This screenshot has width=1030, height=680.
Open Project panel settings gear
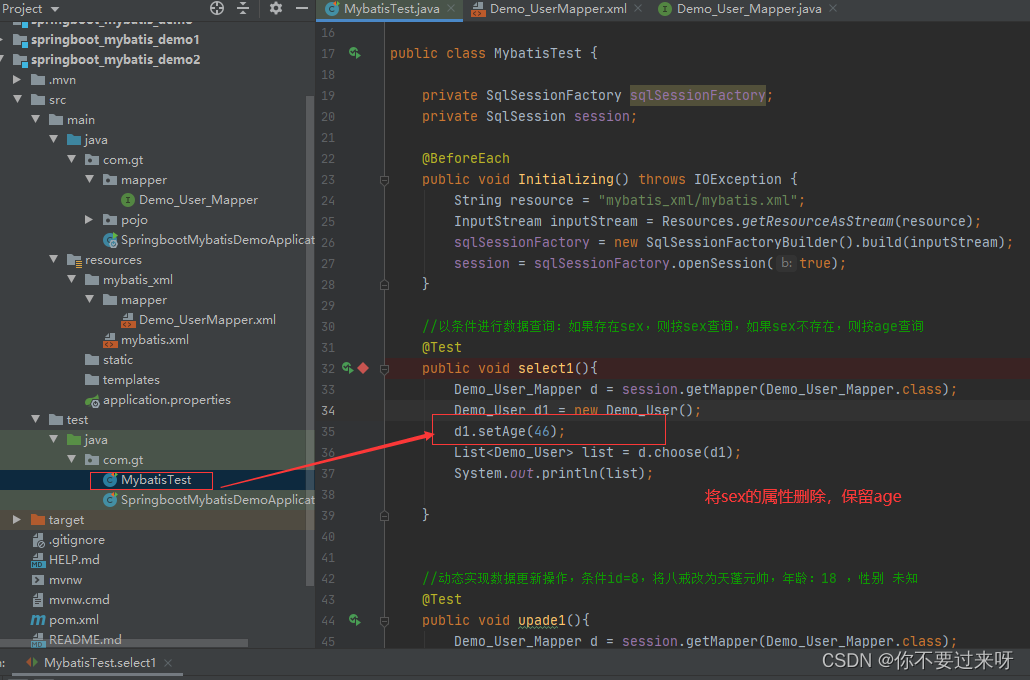pyautogui.click(x=276, y=8)
